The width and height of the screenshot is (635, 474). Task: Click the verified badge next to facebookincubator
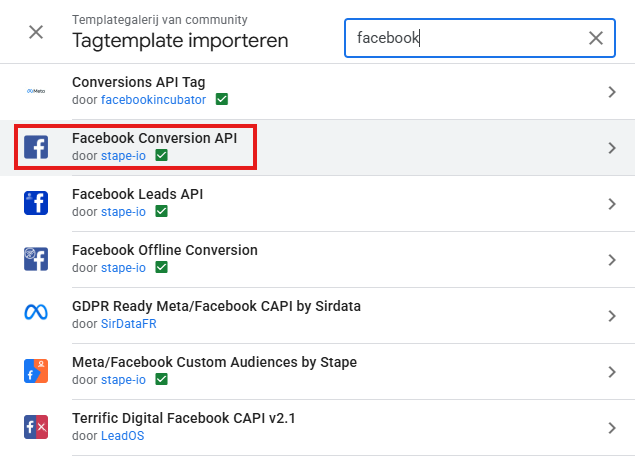[x=222, y=100]
